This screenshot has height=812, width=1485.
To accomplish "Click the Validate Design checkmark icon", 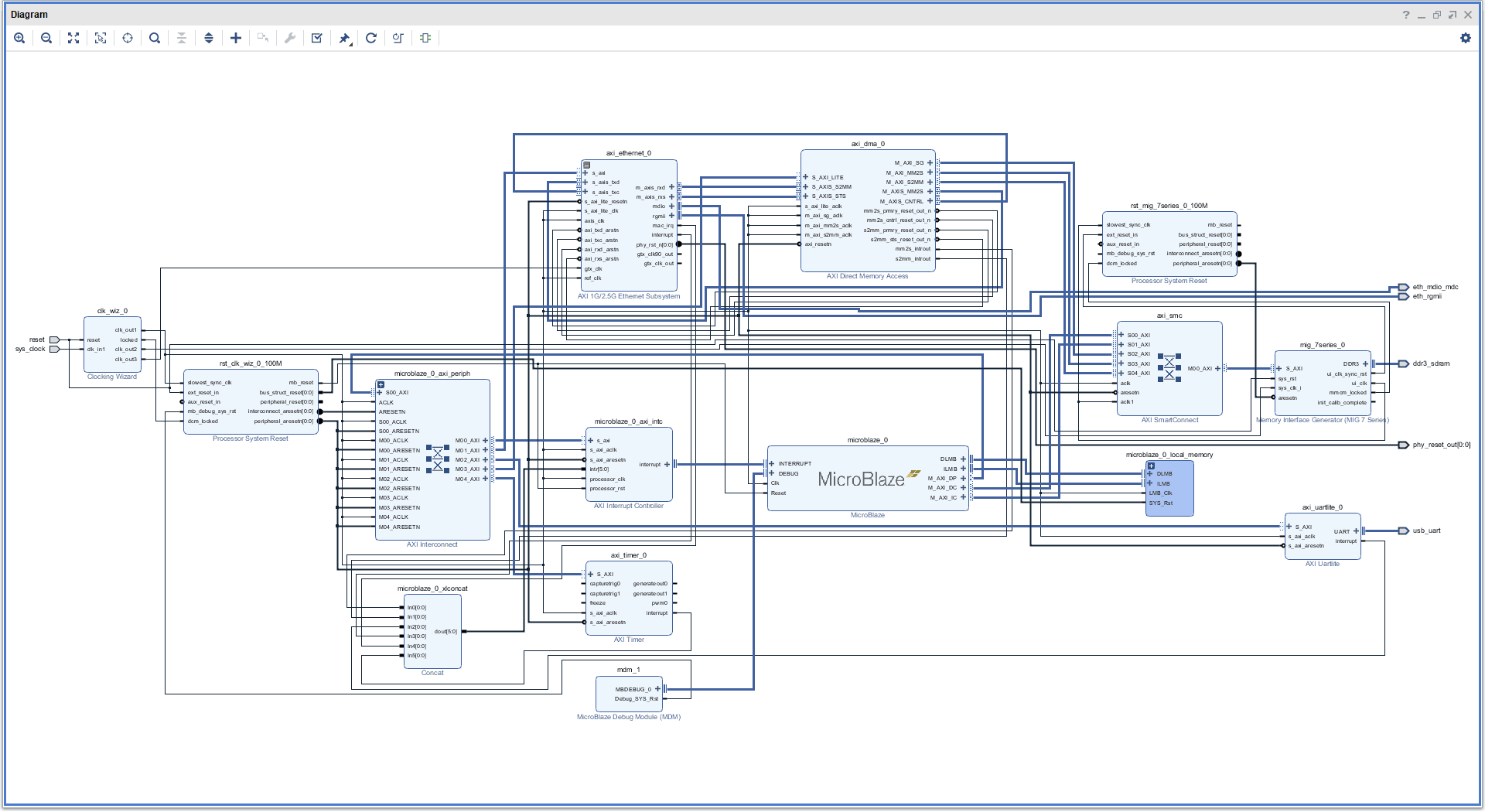I will coord(317,38).
